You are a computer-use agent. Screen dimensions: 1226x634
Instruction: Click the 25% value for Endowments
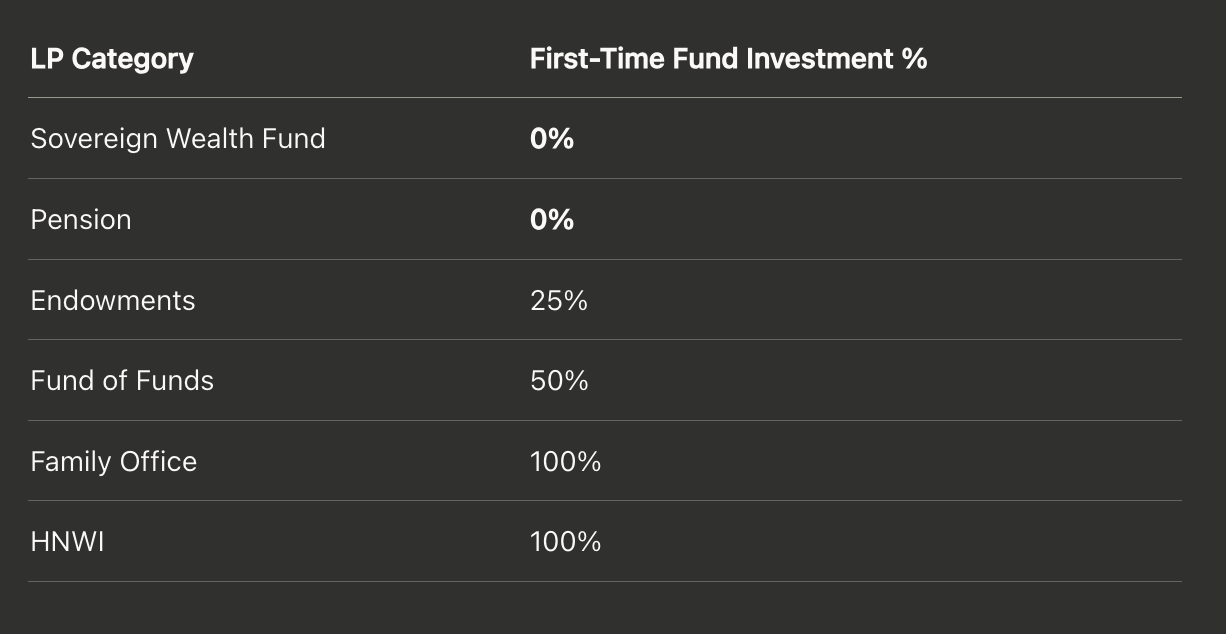click(559, 300)
